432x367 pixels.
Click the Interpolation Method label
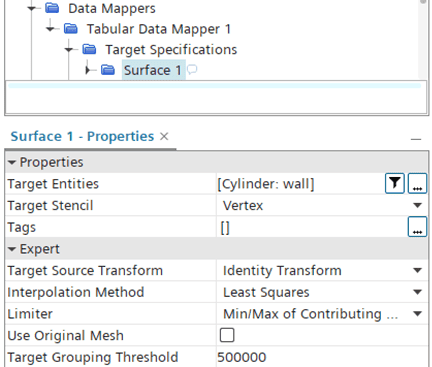(x=76, y=292)
